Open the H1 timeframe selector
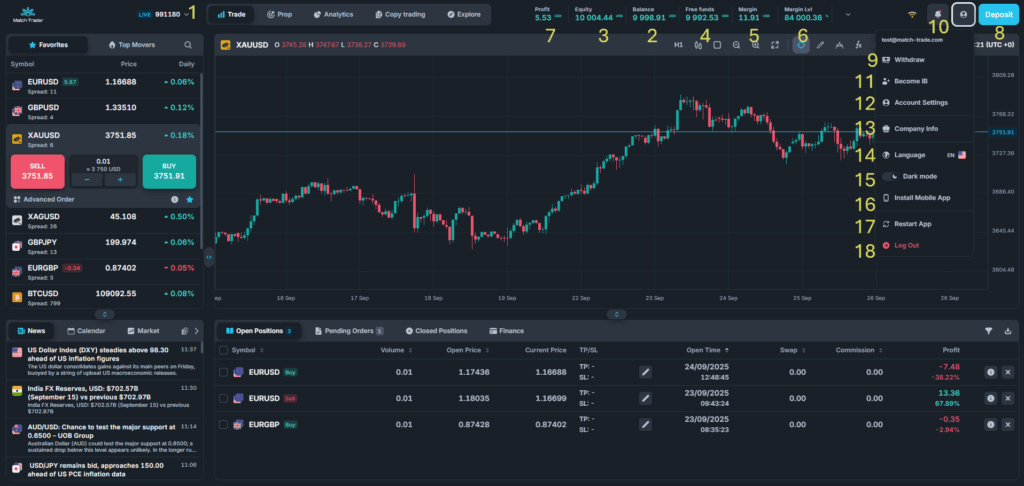Image resolution: width=1024 pixels, height=486 pixels. click(678, 45)
